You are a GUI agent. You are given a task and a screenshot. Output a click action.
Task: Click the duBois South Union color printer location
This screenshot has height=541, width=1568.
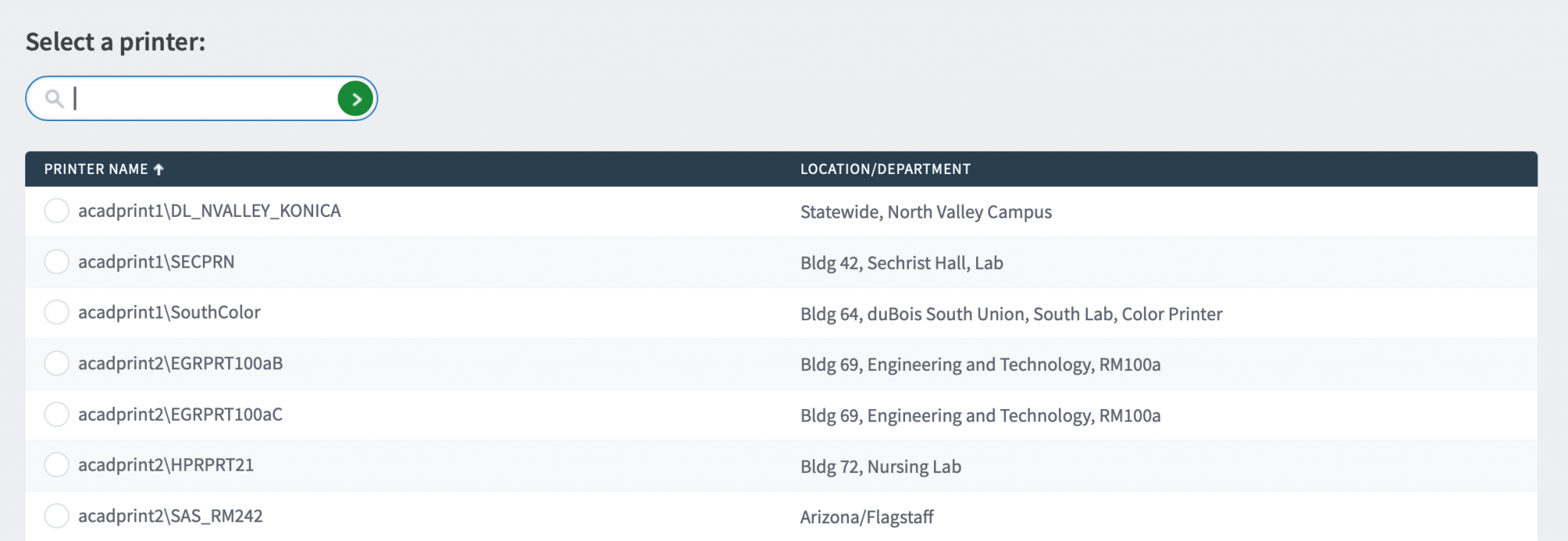[x=1011, y=314]
